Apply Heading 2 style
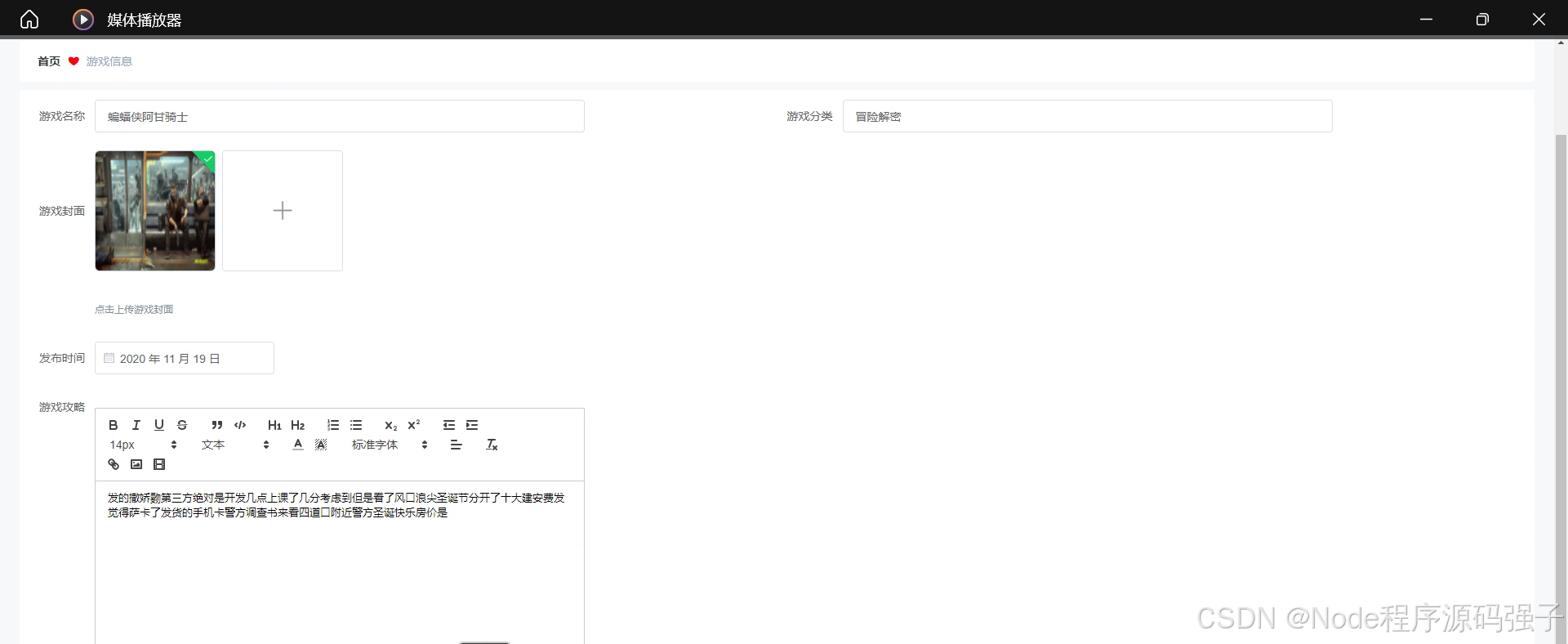The width and height of the screenshot is (1568, 644). click(298, 425)
